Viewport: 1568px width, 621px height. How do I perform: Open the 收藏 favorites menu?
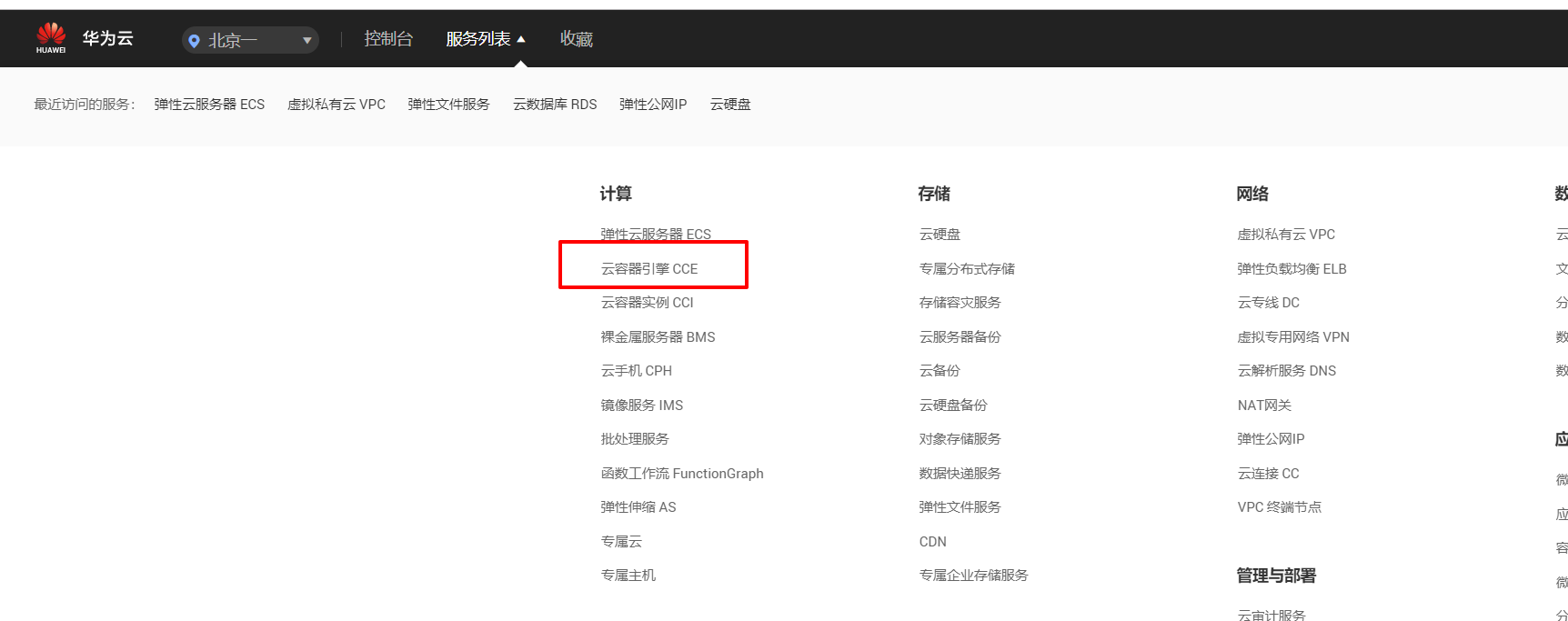coord(577,38)
